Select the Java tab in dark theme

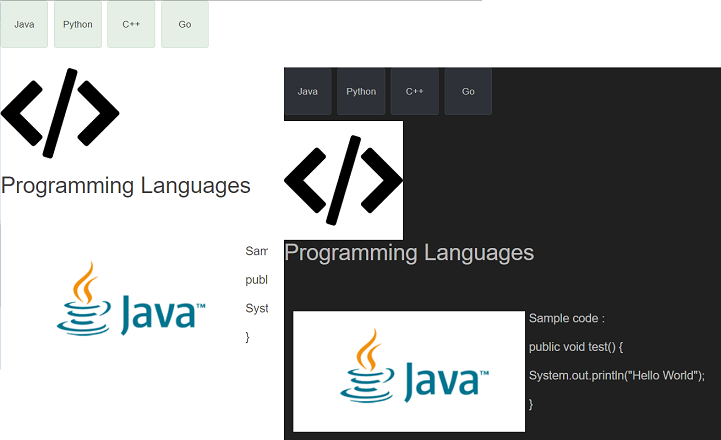tap(308, 91)
